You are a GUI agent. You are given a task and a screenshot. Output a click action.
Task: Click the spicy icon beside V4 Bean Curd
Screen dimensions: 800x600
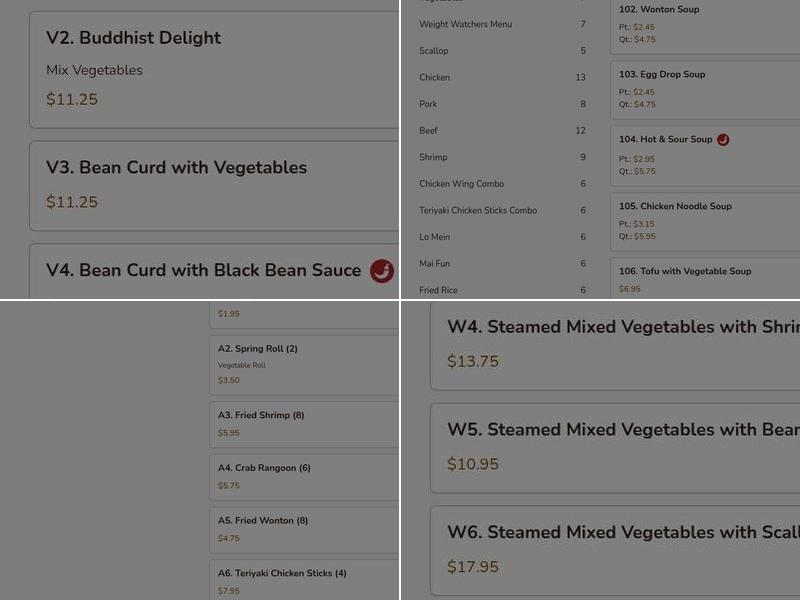(381, 271)
